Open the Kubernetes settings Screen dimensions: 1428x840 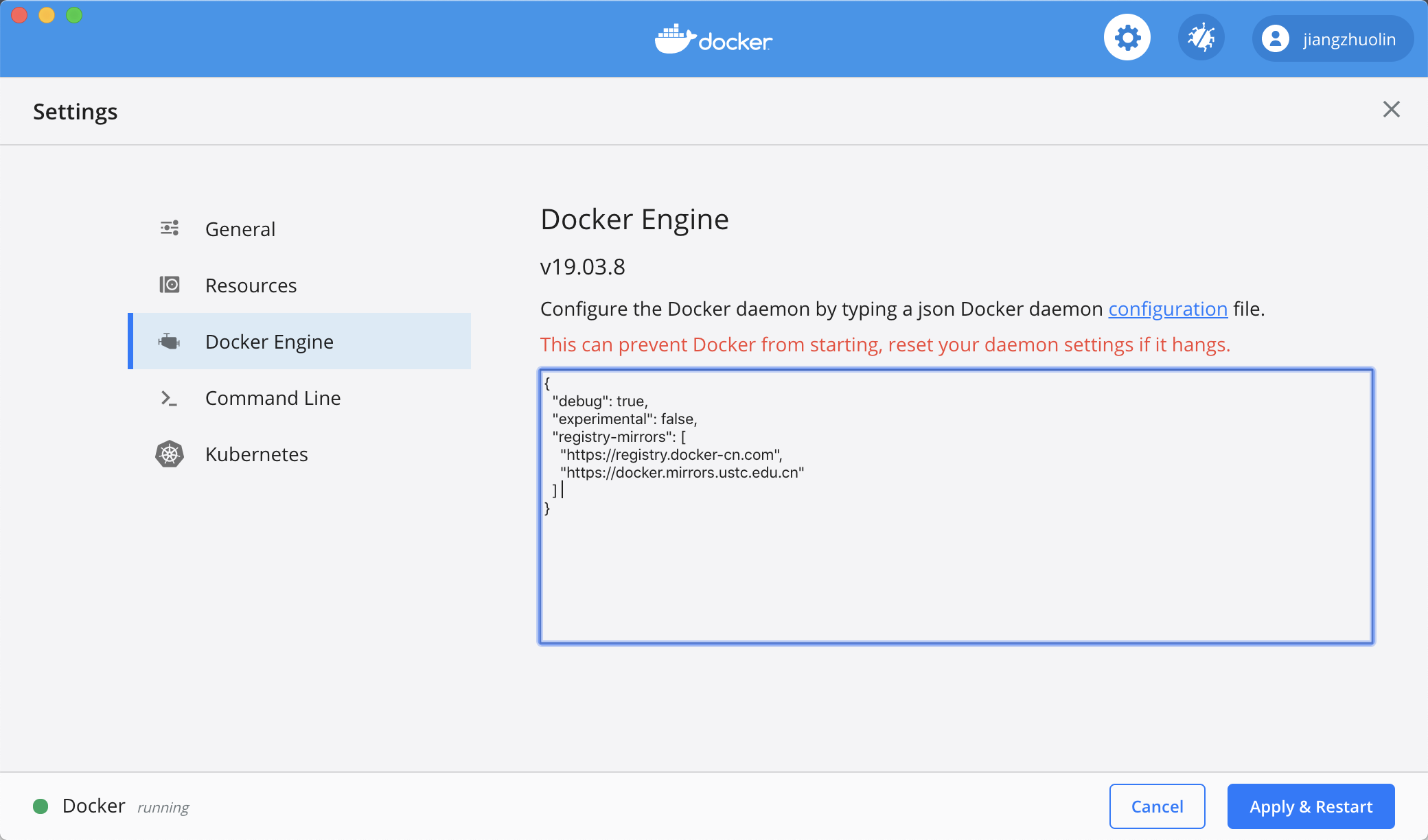pos(299,454)
